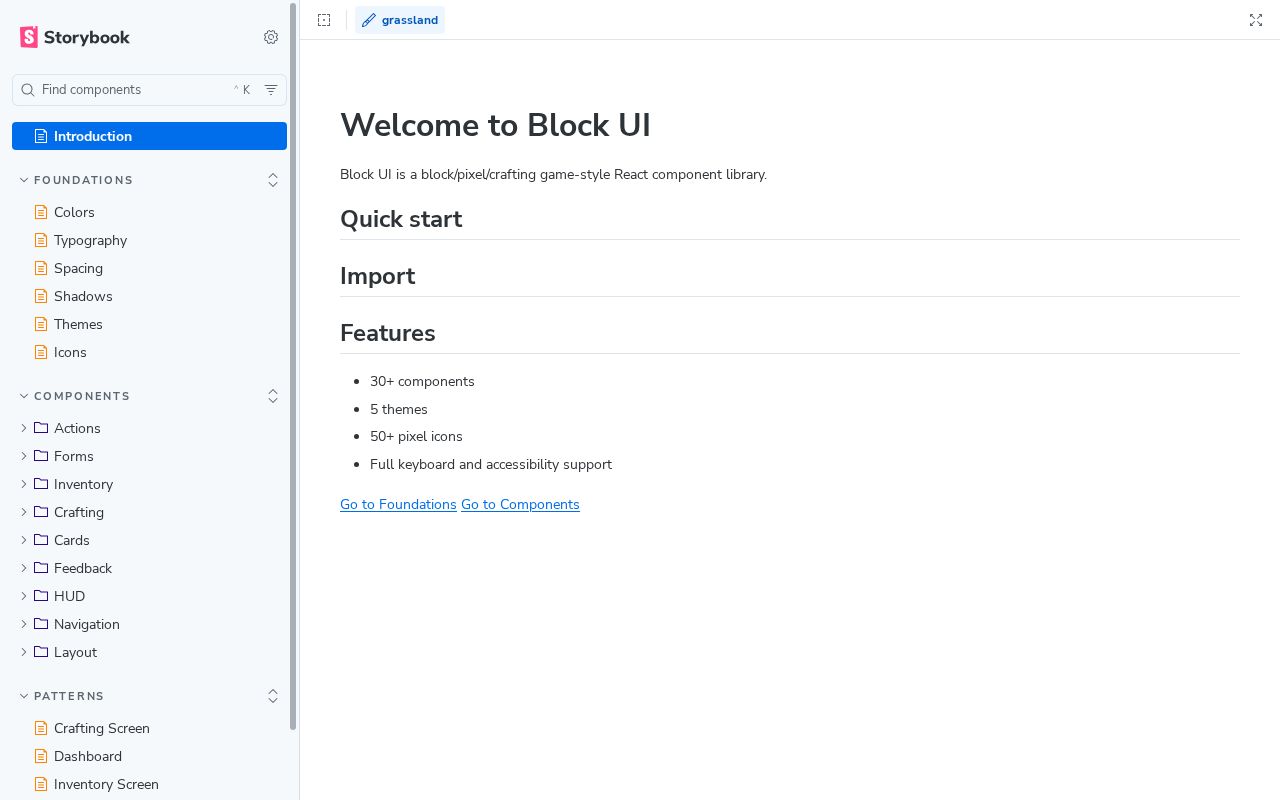Collapse the Foundations section

click(78, 180)
